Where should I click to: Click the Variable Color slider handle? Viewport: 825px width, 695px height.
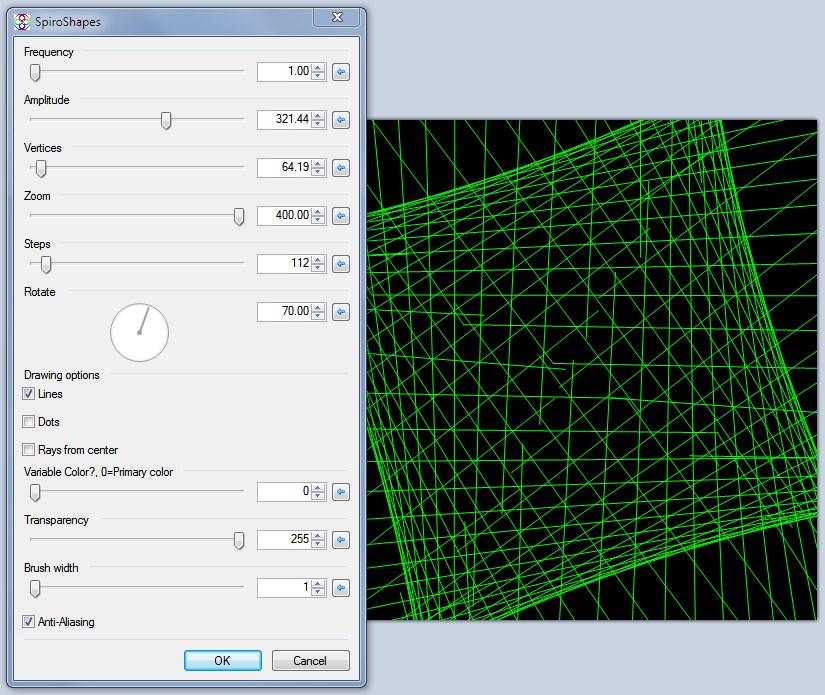pos(35,492)
